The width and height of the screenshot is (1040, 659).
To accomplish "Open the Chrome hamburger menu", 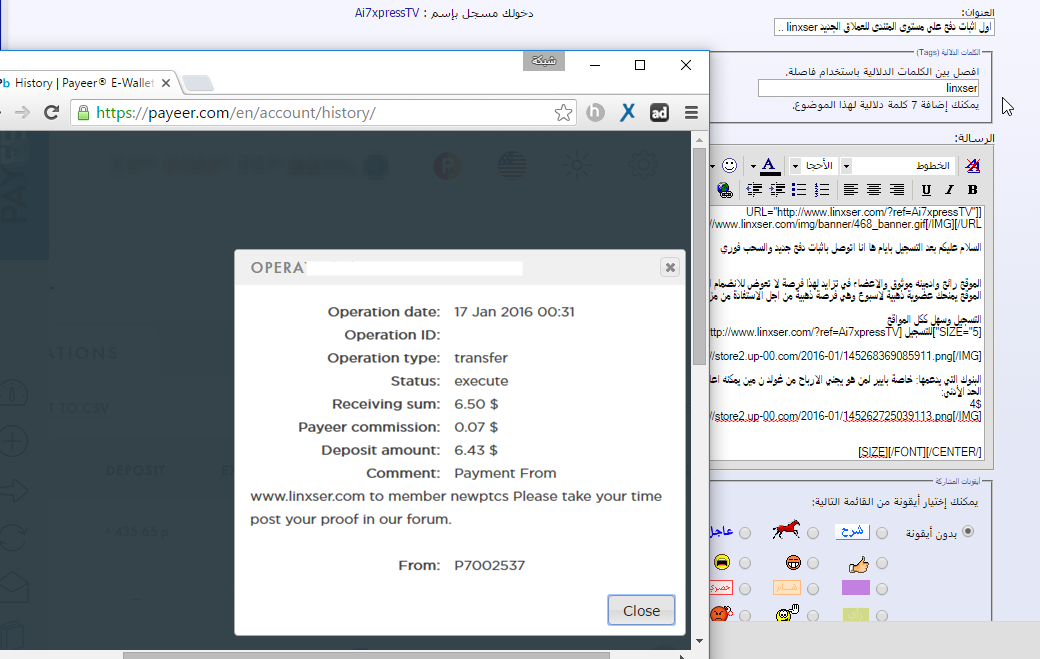I will 691,113.
